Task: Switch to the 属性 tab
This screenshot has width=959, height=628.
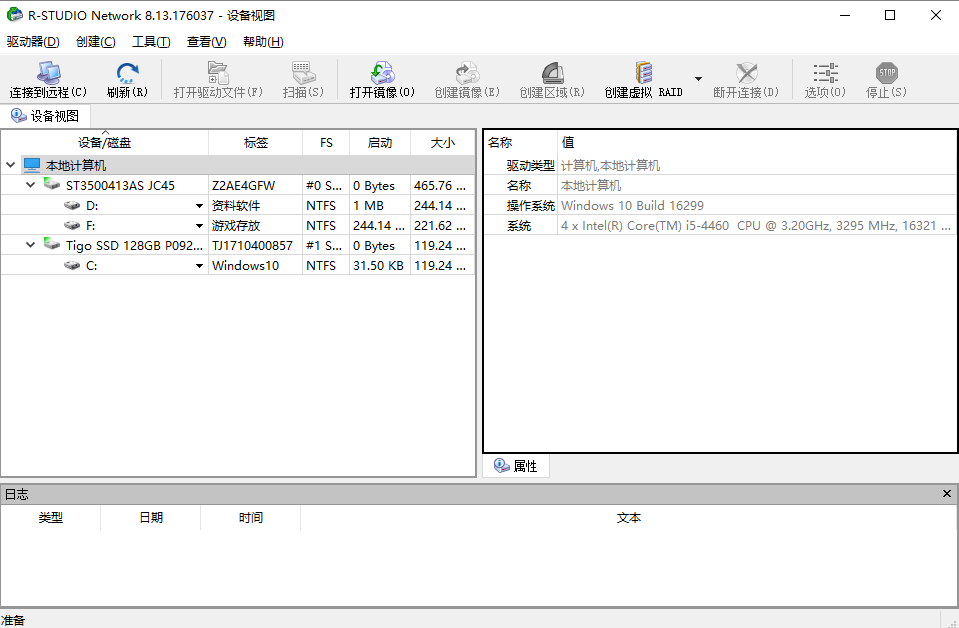Action: (515, 466)
